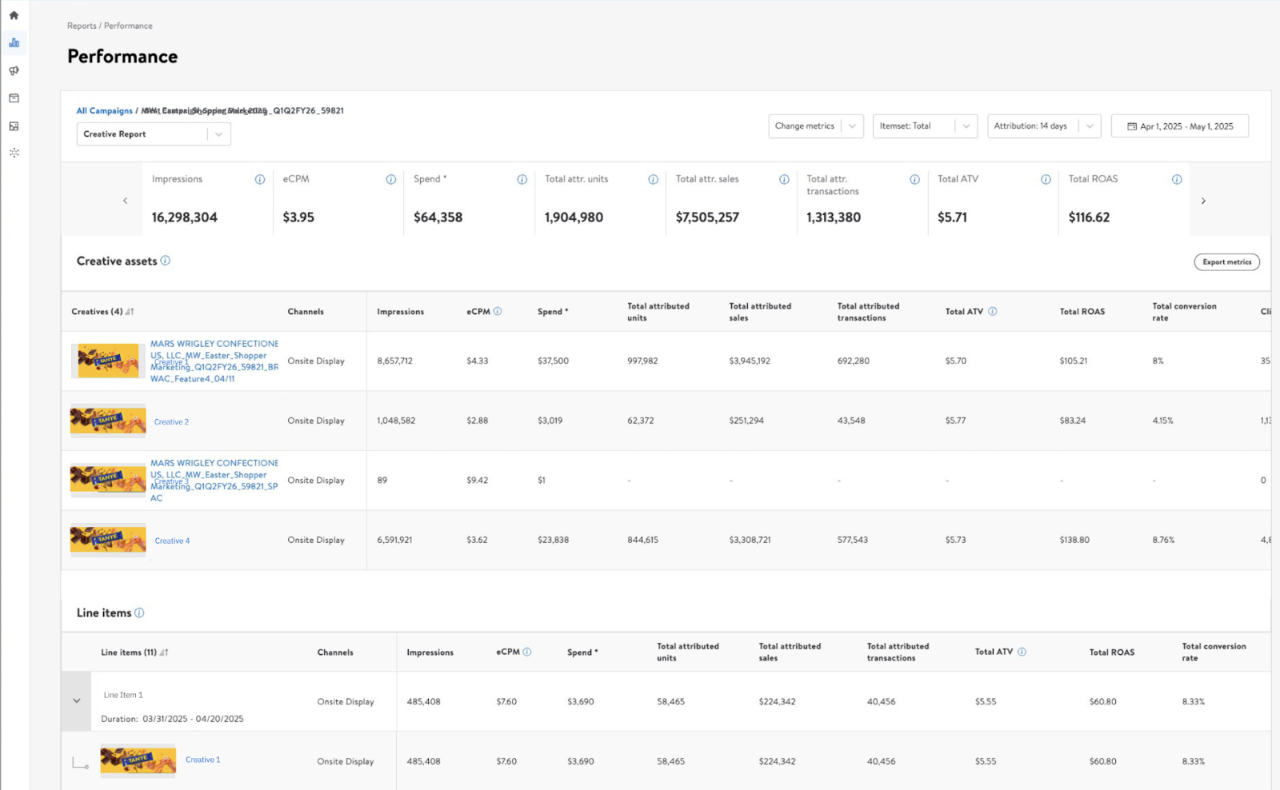This screenshot has height=790, width=1280.
Task: Collapse Line Item 1 row with chevron
Action: tap(76, 701)
